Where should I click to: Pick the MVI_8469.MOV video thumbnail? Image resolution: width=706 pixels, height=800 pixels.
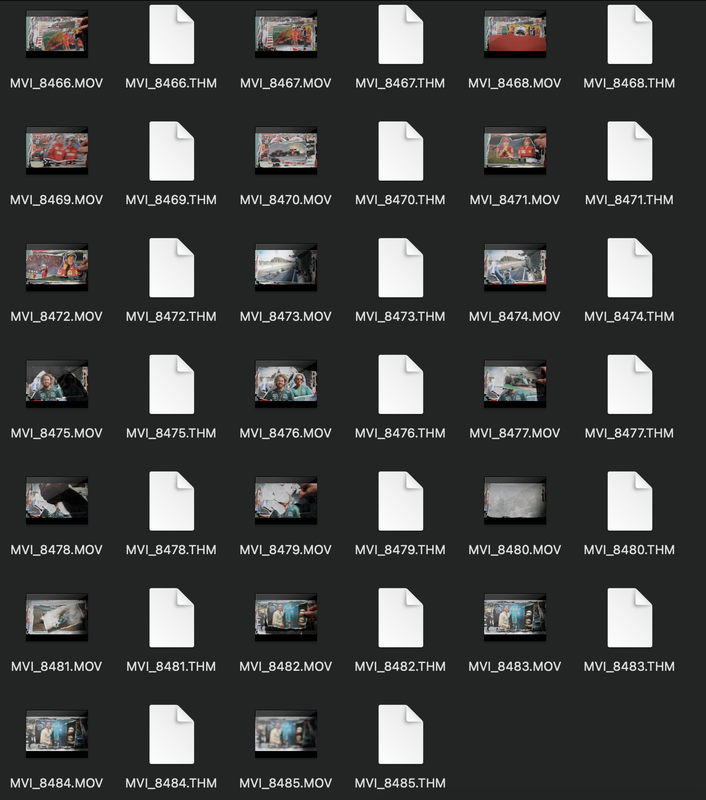[57, 151]
